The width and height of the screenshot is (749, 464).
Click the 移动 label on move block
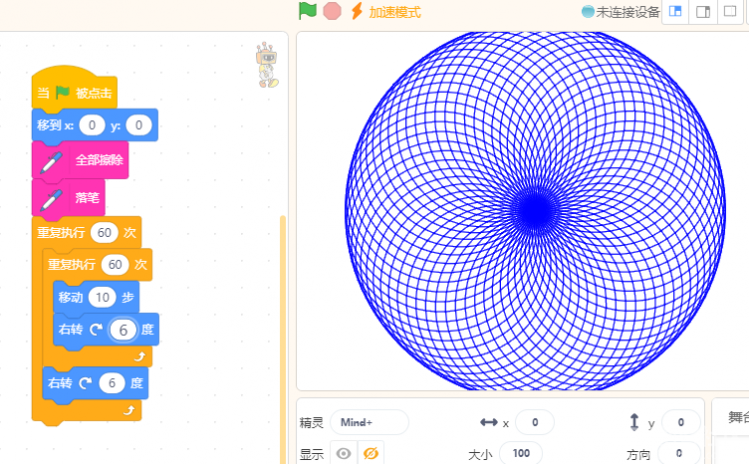pos(71,298)
